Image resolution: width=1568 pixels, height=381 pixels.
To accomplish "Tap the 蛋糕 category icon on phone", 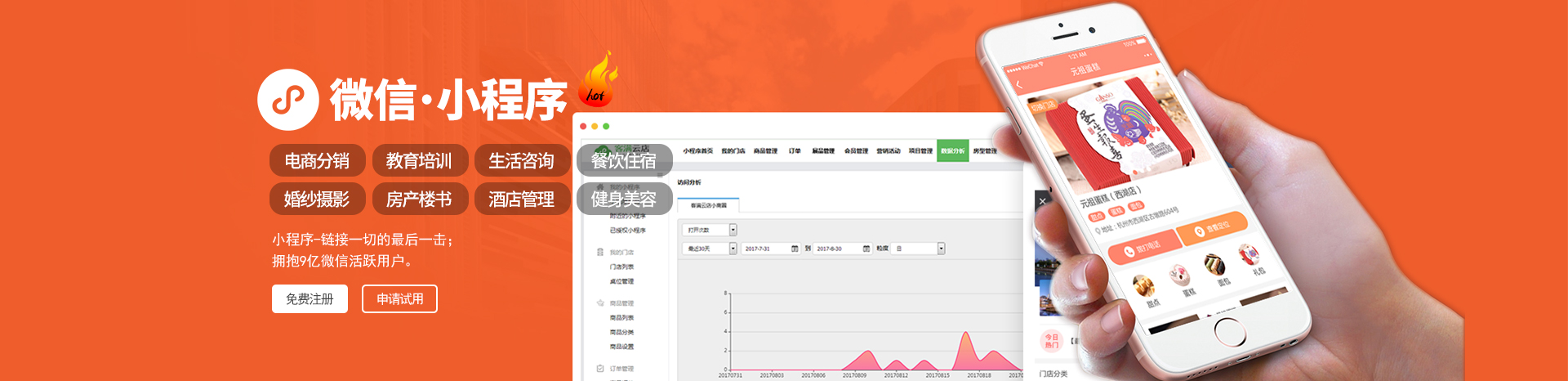I will click(x=1178, y=276).
